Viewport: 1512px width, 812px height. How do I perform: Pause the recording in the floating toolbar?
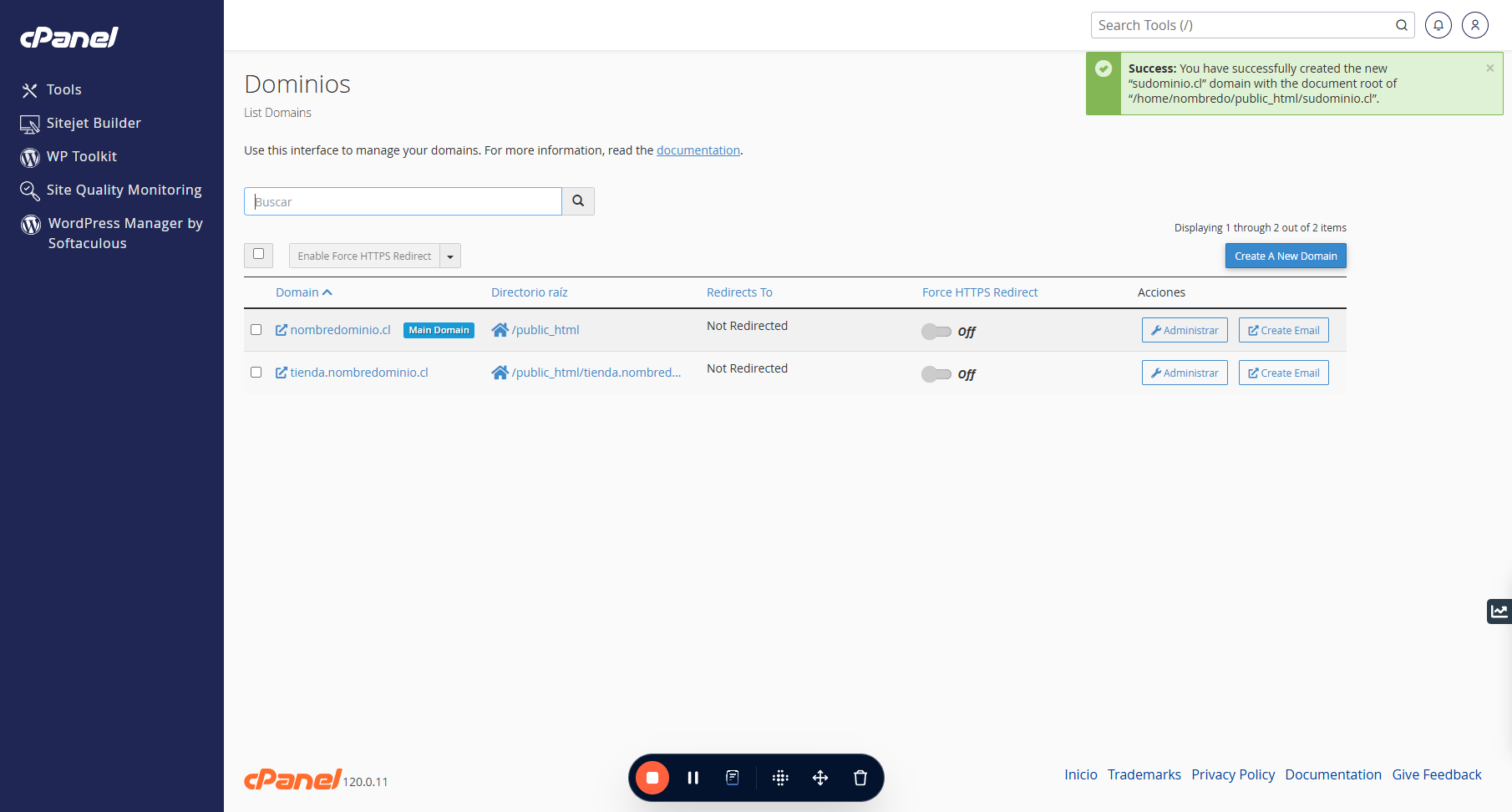pos(693,778)
